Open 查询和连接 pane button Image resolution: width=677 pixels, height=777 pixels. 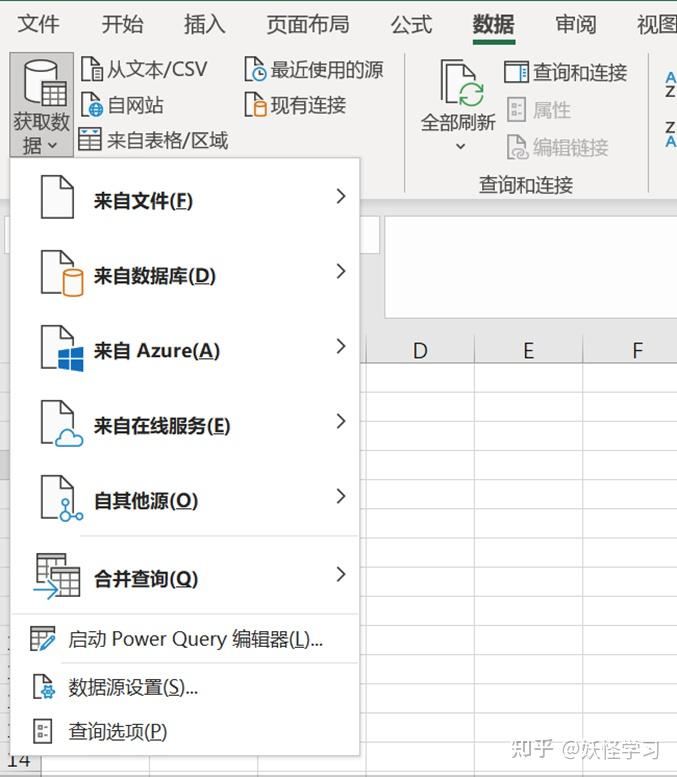point(566,72)
